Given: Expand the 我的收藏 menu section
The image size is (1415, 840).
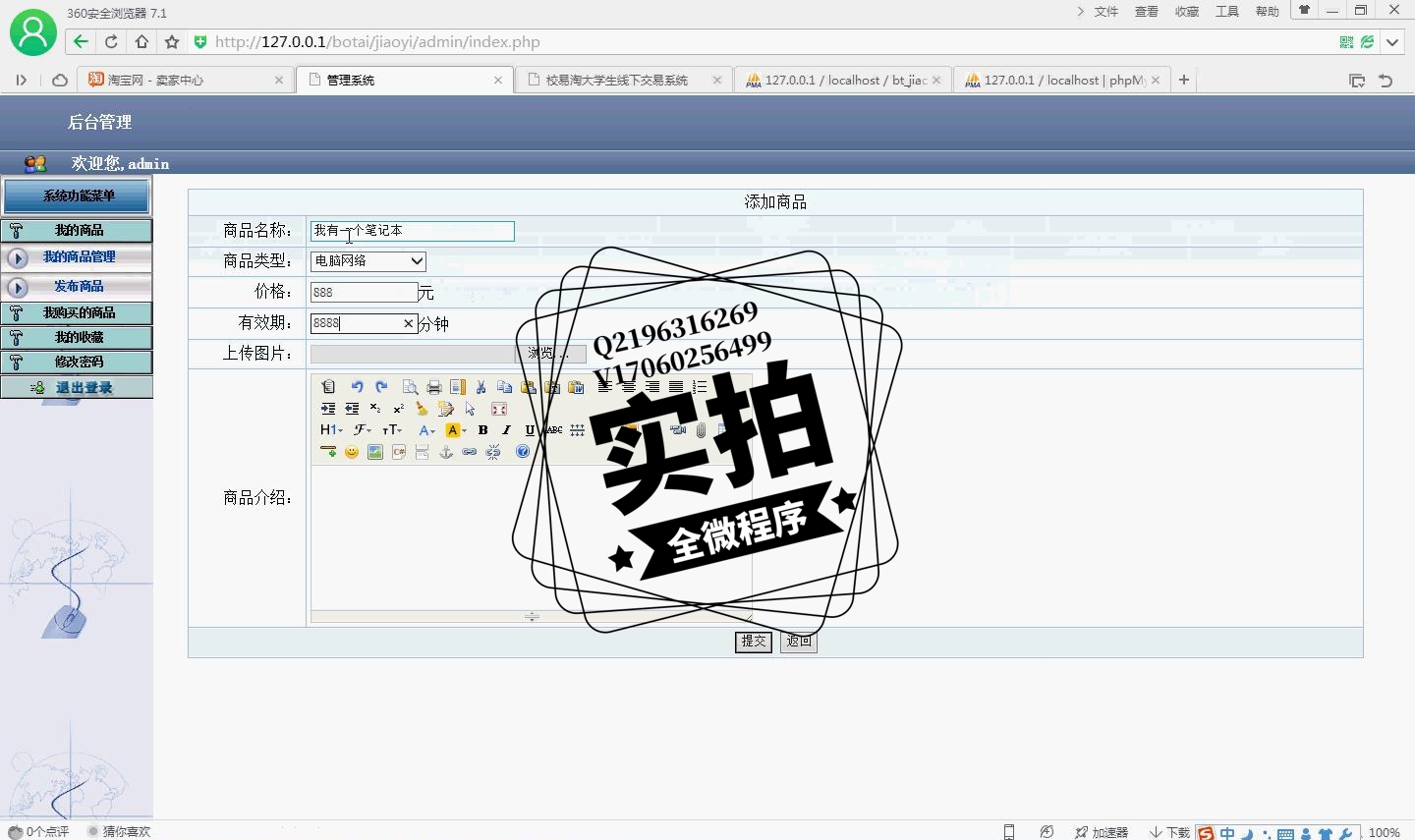Looking at the screenshot, I should [77, 338].
